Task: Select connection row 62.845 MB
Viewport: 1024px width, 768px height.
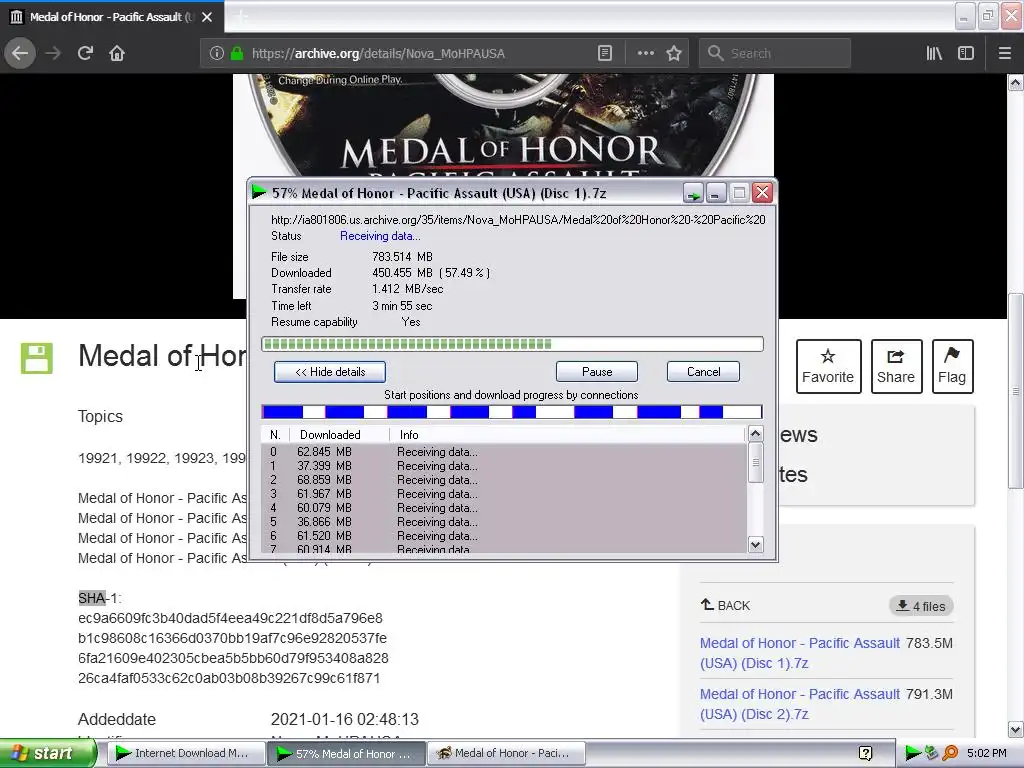Action: pyautogui.click(x=504, y=452)
